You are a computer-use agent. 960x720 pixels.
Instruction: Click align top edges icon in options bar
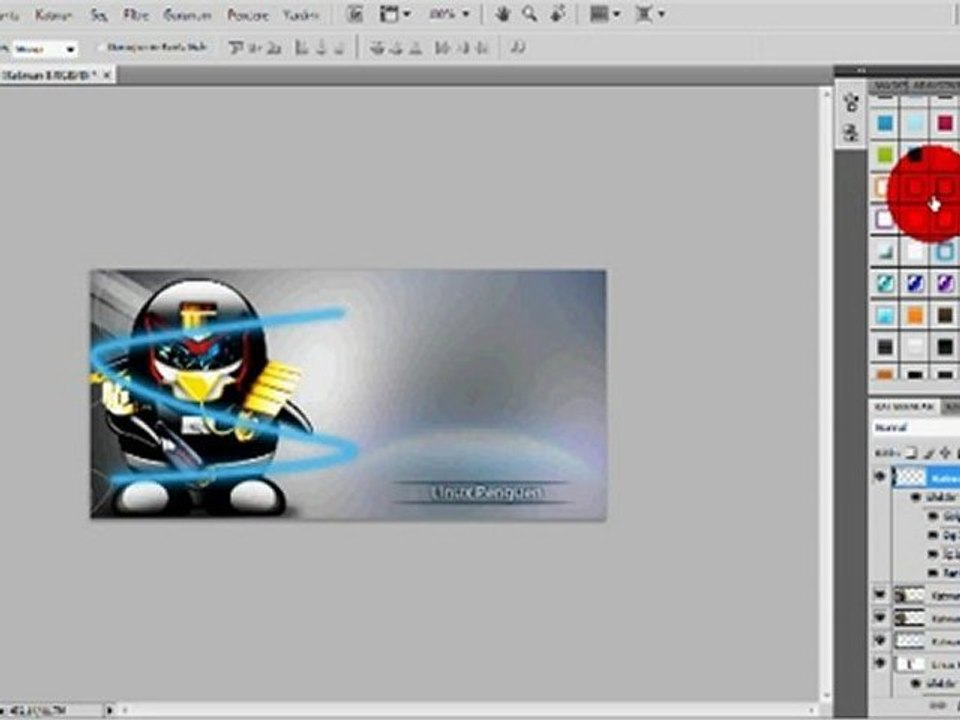[236, 48]
